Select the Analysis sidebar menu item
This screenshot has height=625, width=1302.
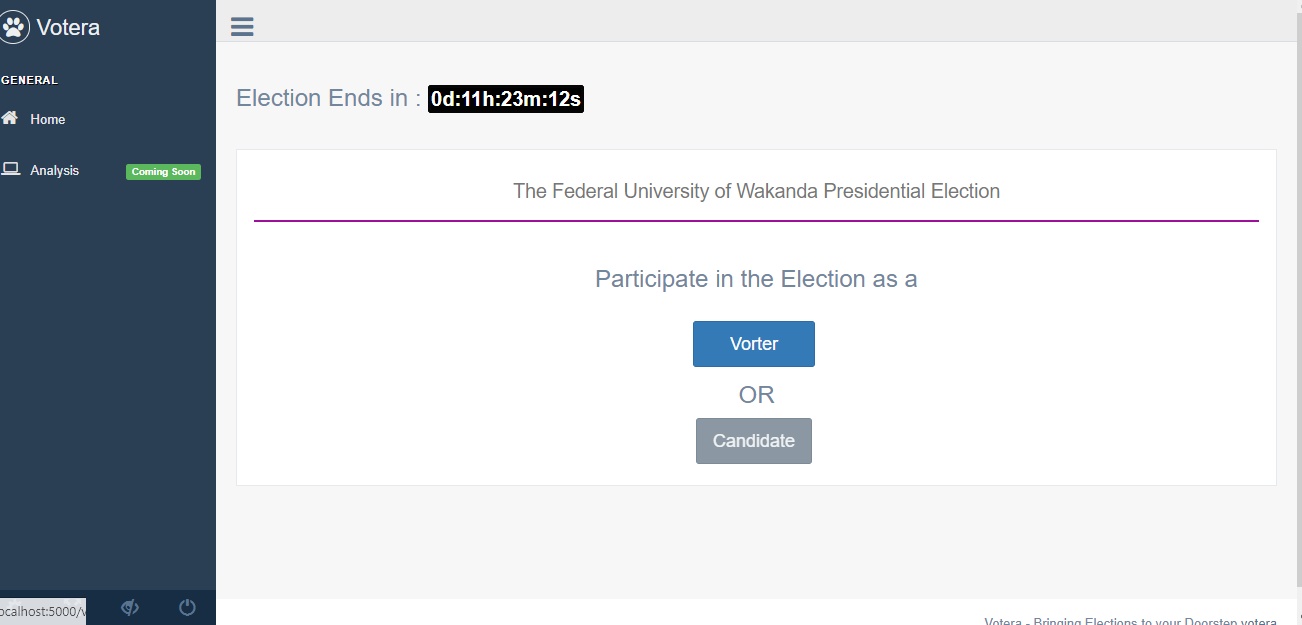click(54, 171)
